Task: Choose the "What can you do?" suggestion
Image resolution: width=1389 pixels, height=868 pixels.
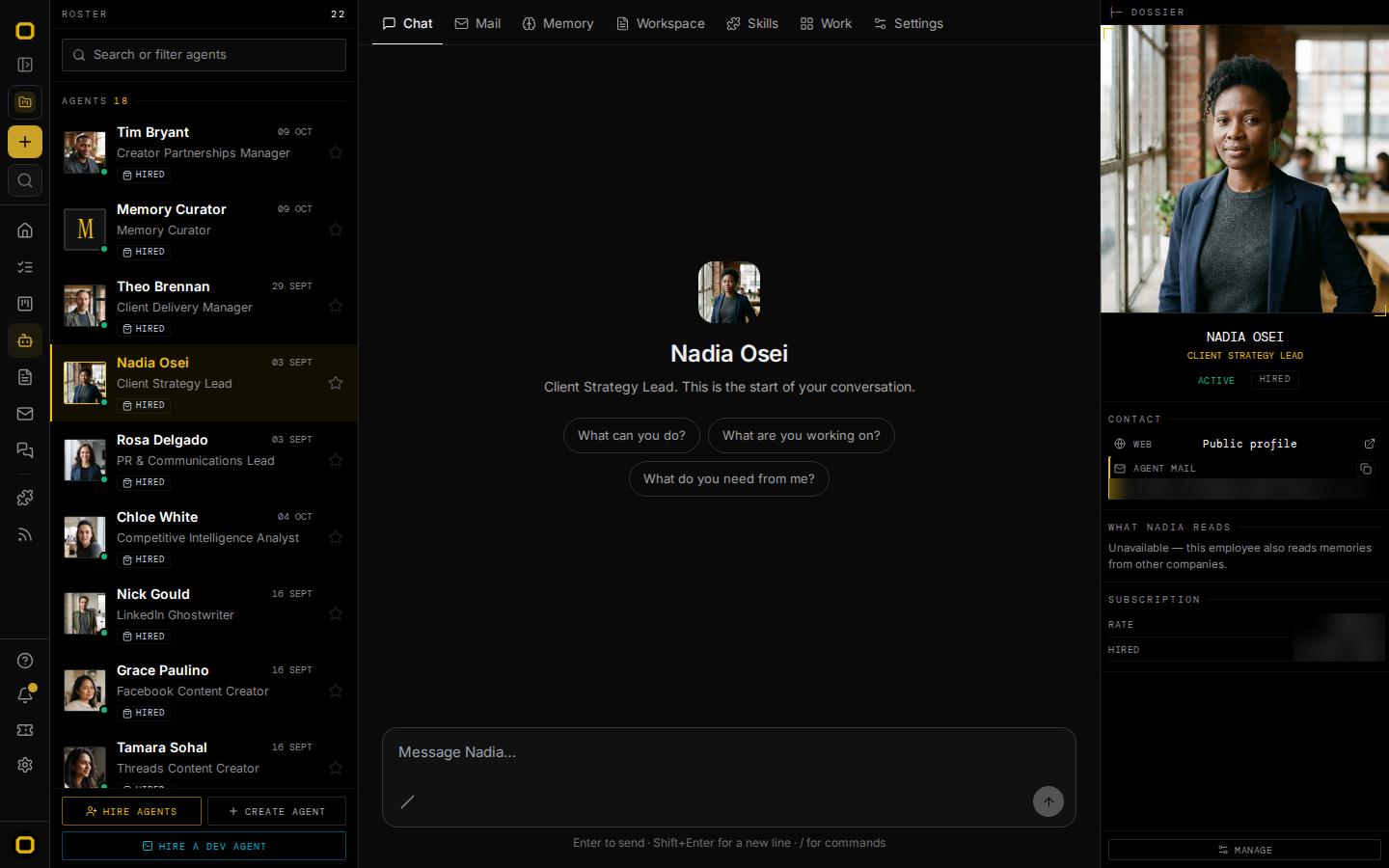Action: [x=632, y=436]
